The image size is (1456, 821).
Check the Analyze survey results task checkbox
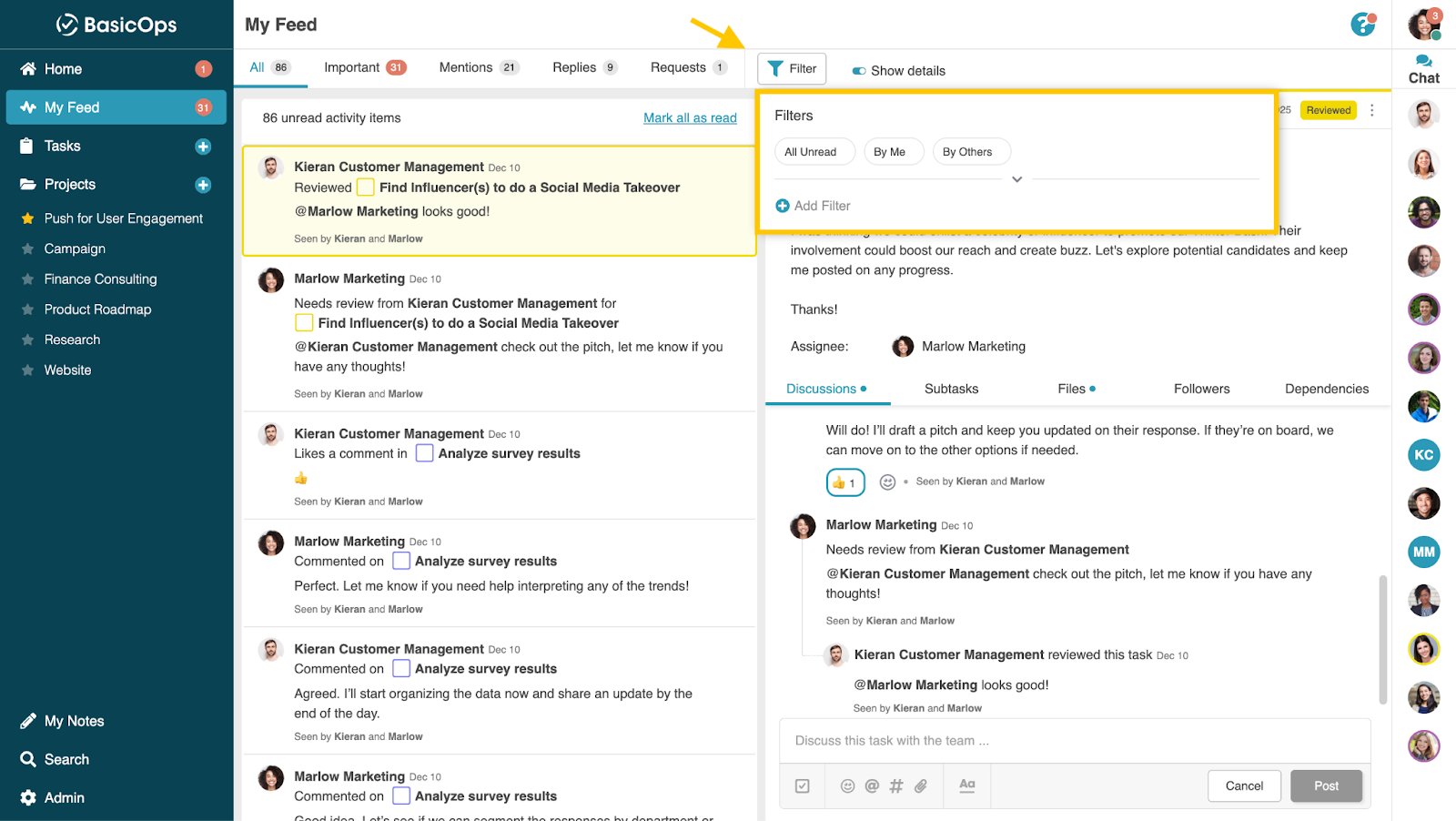pyautogui.click(x=424, y=453)
